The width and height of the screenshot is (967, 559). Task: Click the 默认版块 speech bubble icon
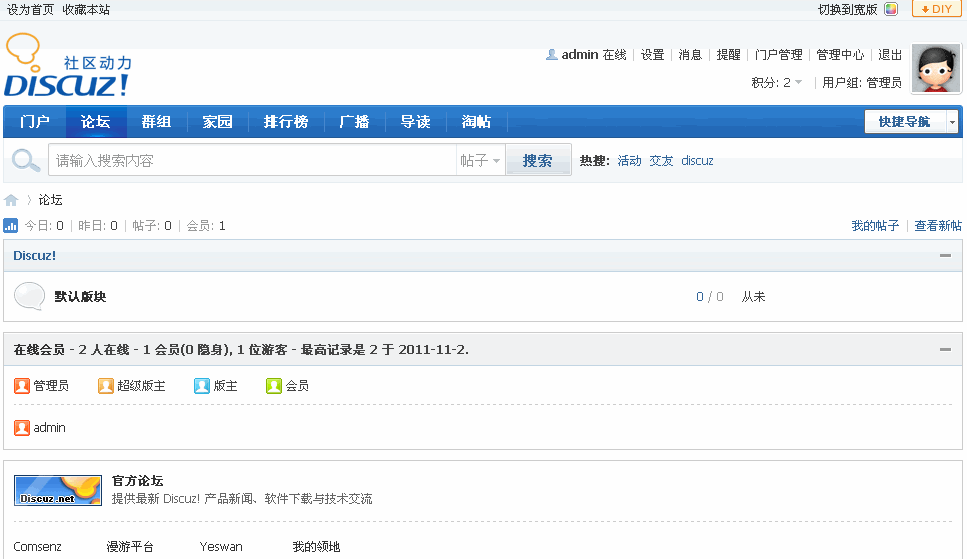point(30,296)
